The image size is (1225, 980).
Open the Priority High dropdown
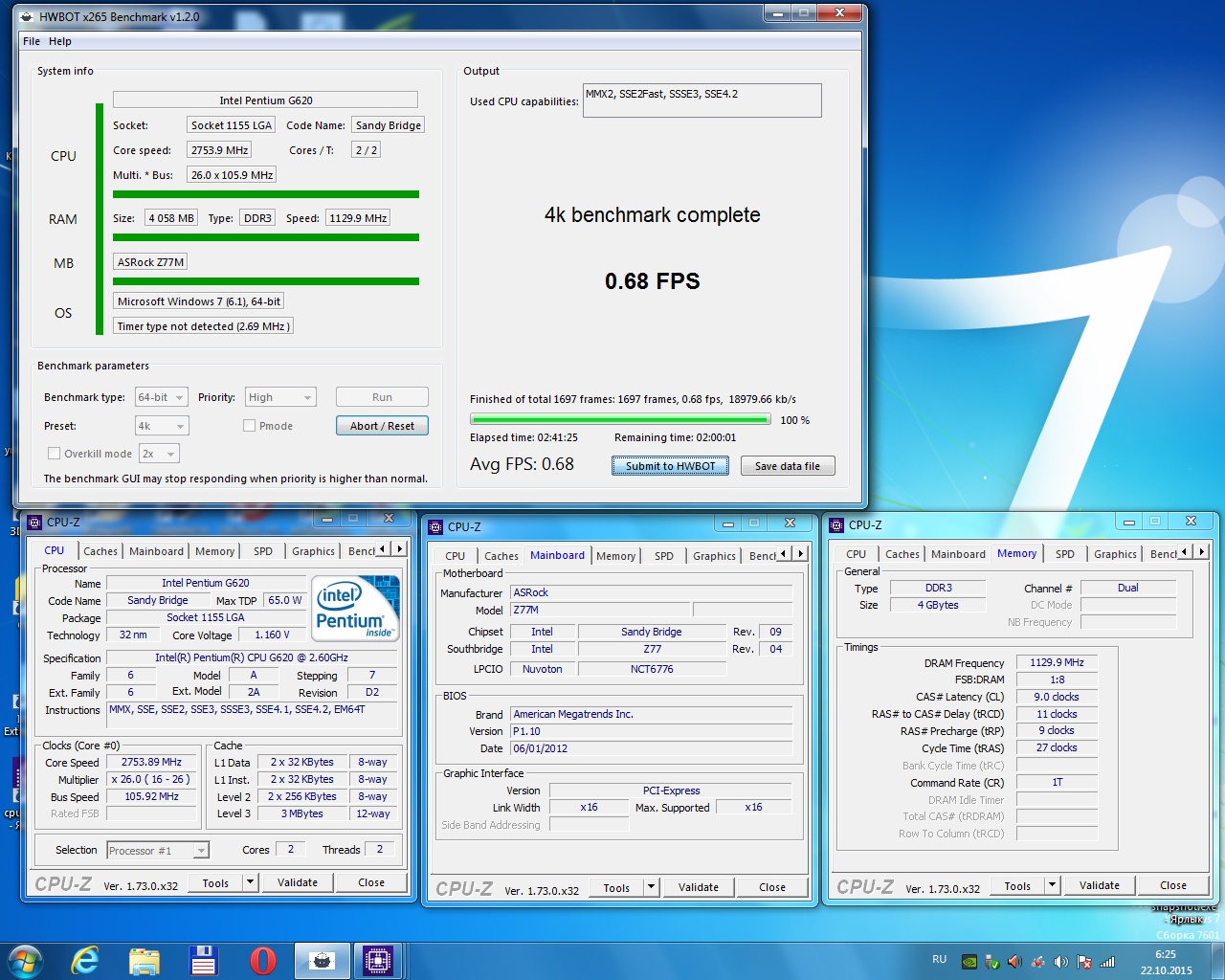click(280, 397)
